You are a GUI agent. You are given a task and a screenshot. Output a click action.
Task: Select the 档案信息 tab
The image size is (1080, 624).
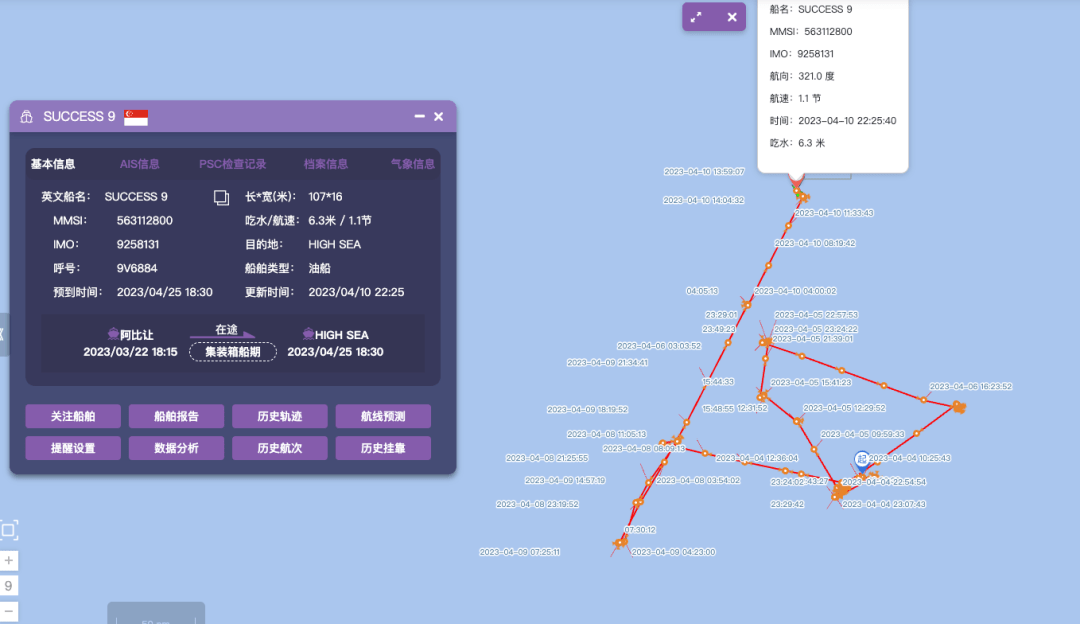point(326,164)
